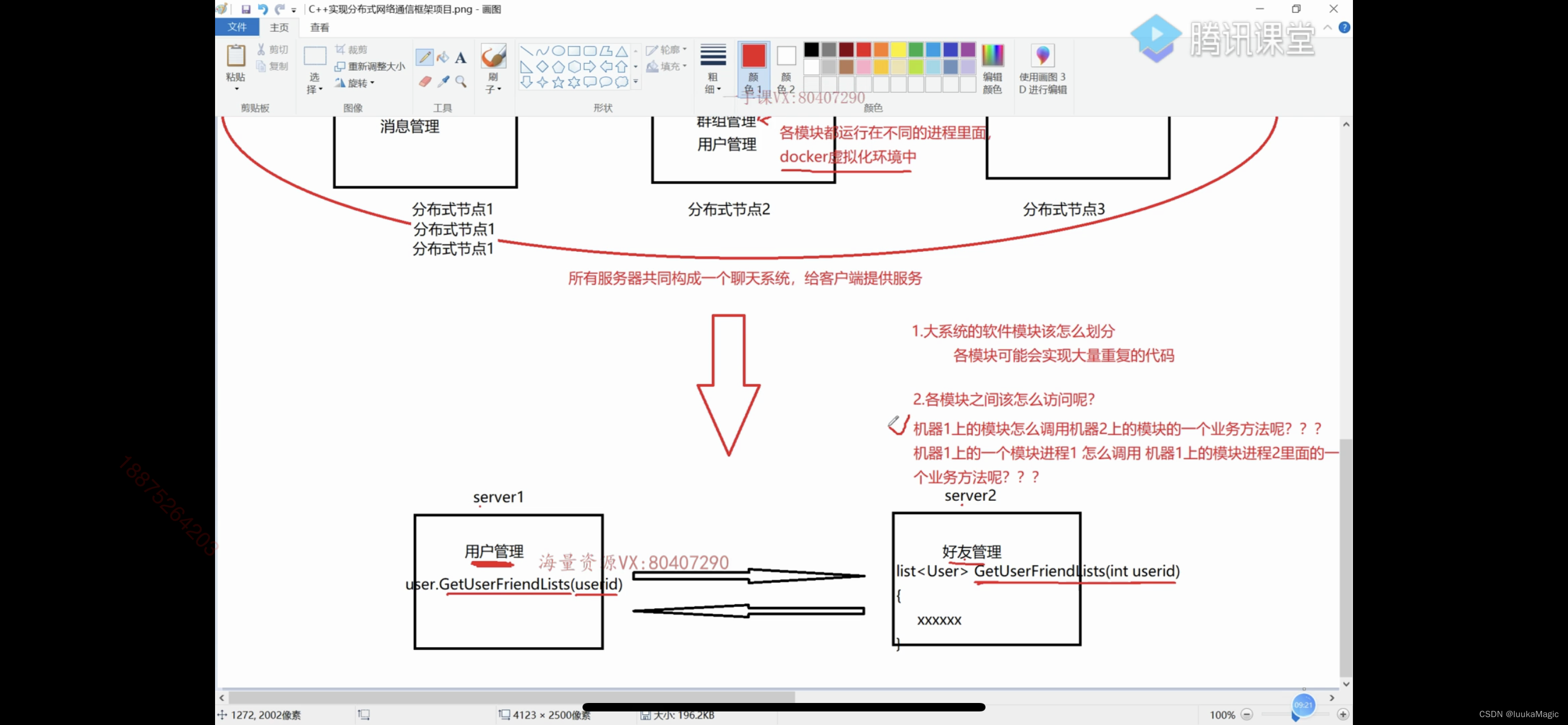The image size is (1568, 725).
Task: Click 编辑颜色 (Edit colors) button
Action: (992, 68)
